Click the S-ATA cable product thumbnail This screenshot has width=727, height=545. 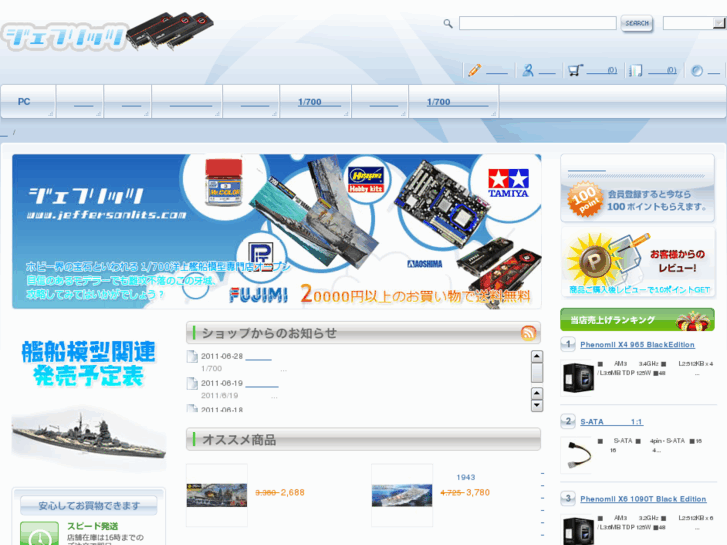pos(577,455)
